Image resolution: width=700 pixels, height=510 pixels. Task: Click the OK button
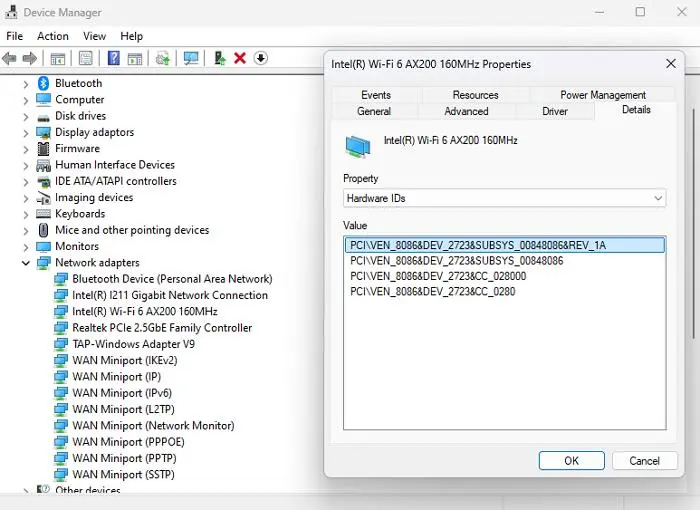click(571, 460)
